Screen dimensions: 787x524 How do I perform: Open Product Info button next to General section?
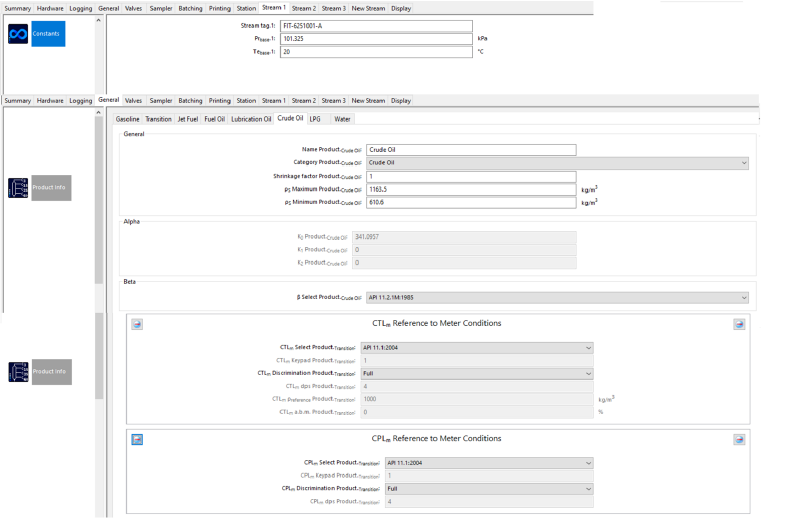pyautogui.click(x=51, y=188)
